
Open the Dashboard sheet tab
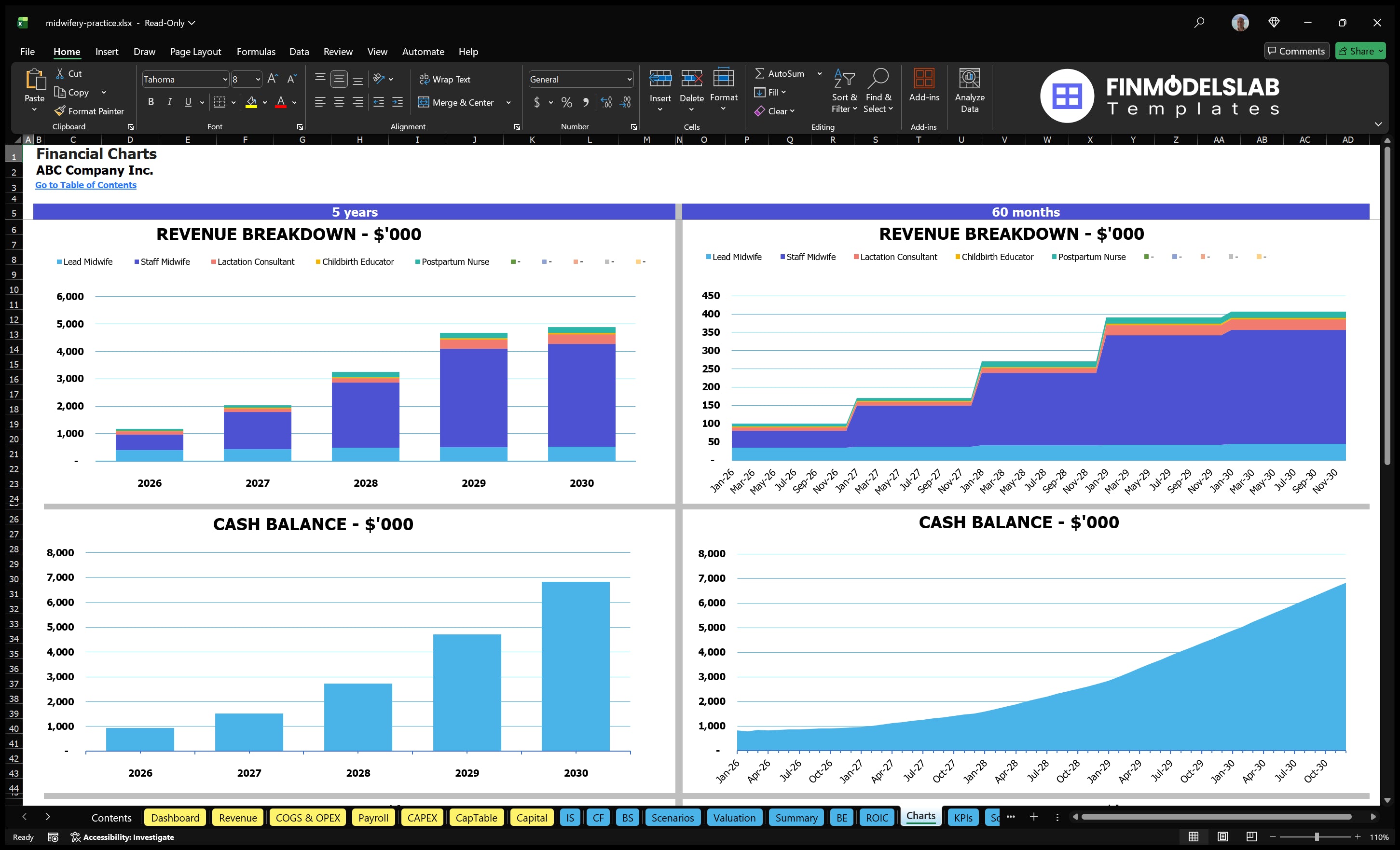(x=175, y=818)
